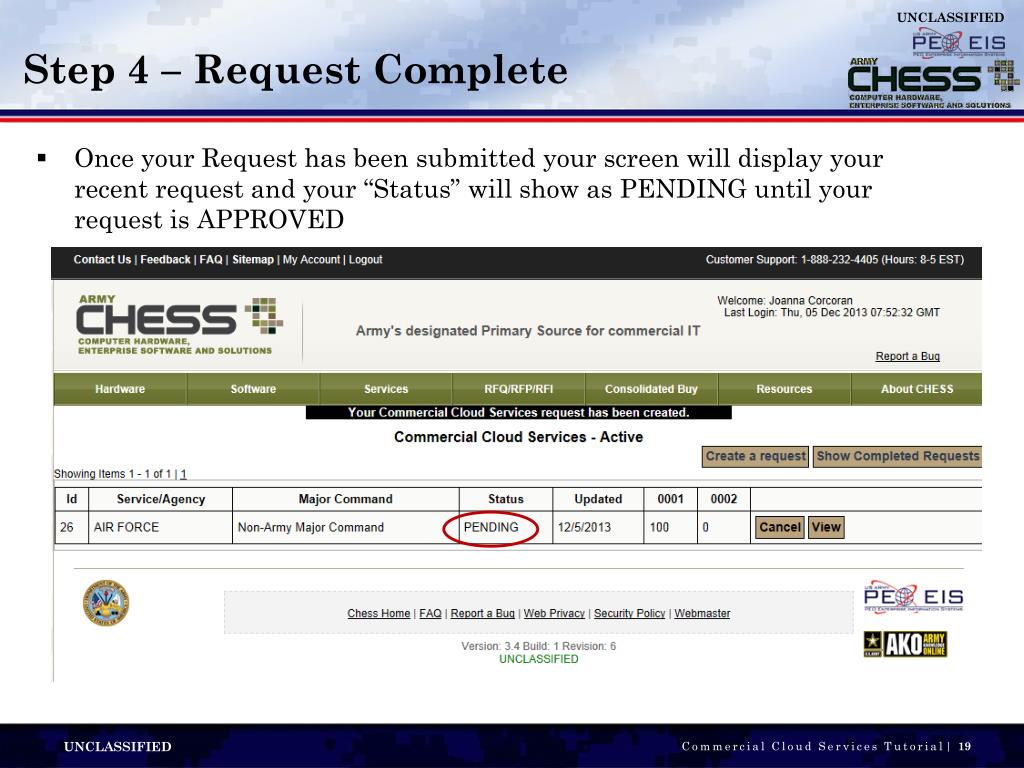Click the Commercial Cloud Services - Active heading
Viewport: 1024px width, 768px height.
pos(519,437)
